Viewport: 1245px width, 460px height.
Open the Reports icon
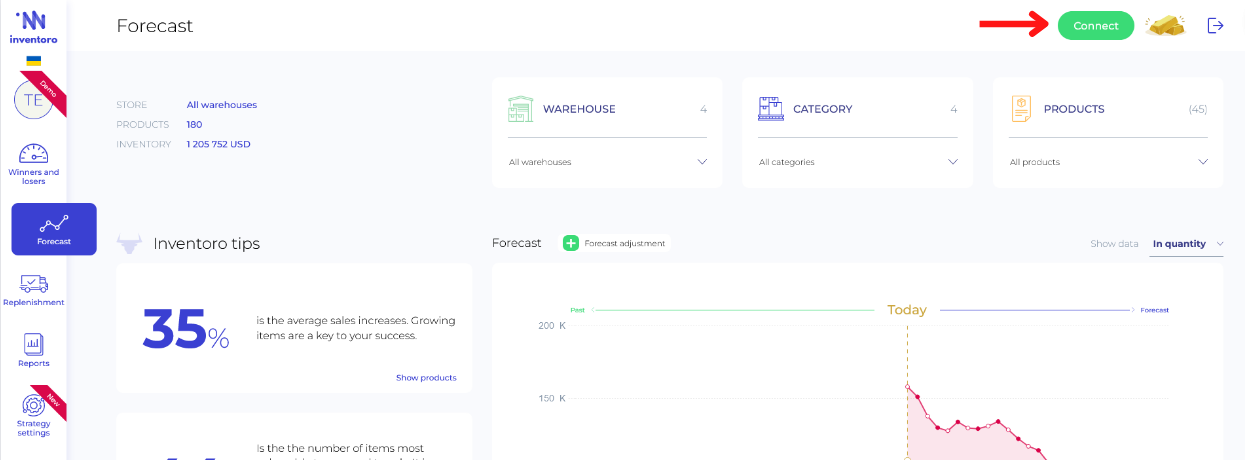coord(34,345)
